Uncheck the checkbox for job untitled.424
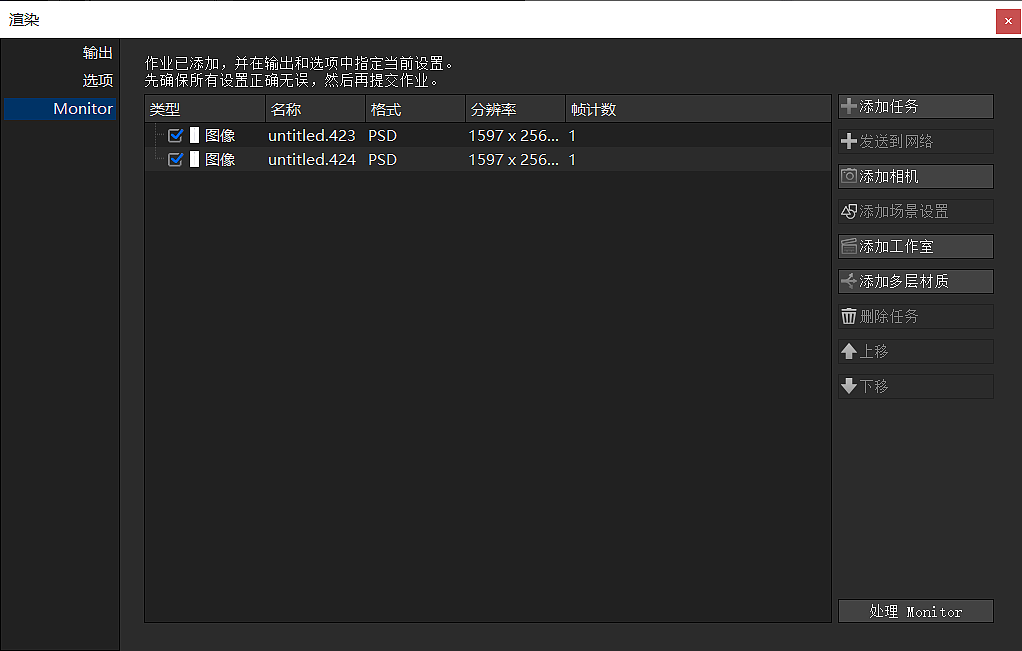This screenshot has width=1022, height=651. [x=175, y=159]
